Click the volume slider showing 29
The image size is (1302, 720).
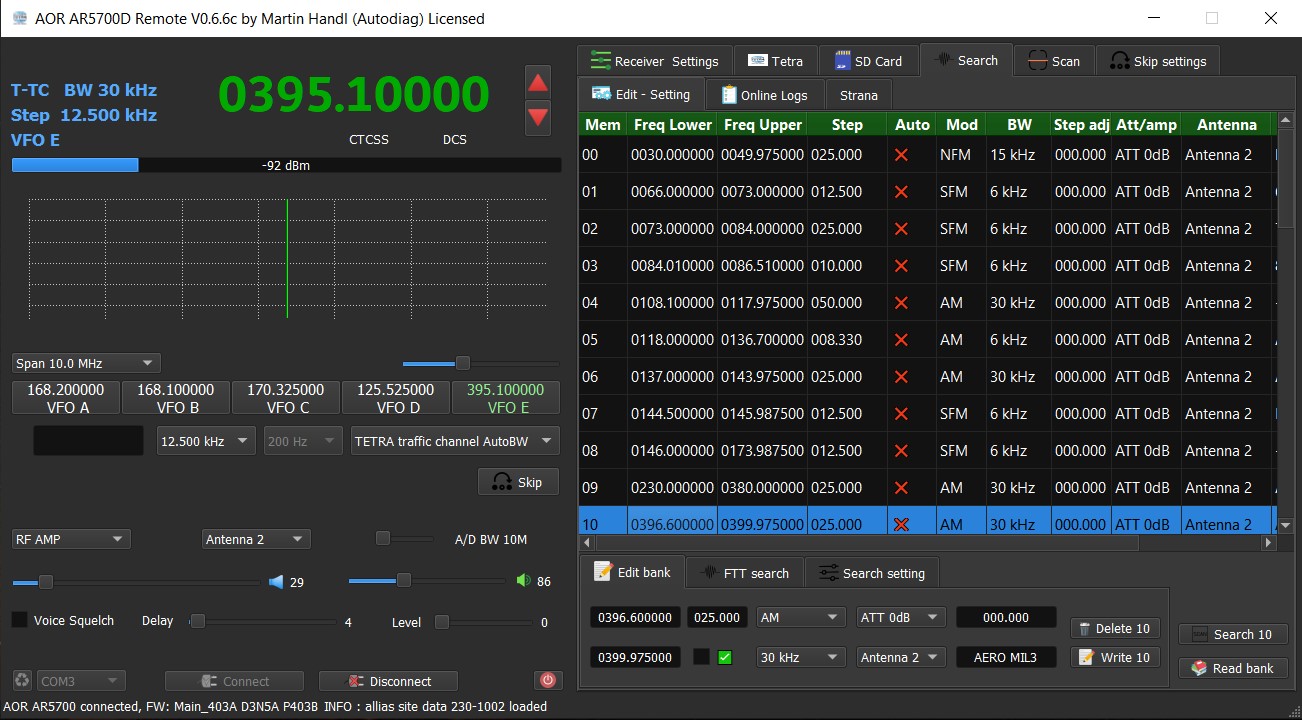point(136,581)
